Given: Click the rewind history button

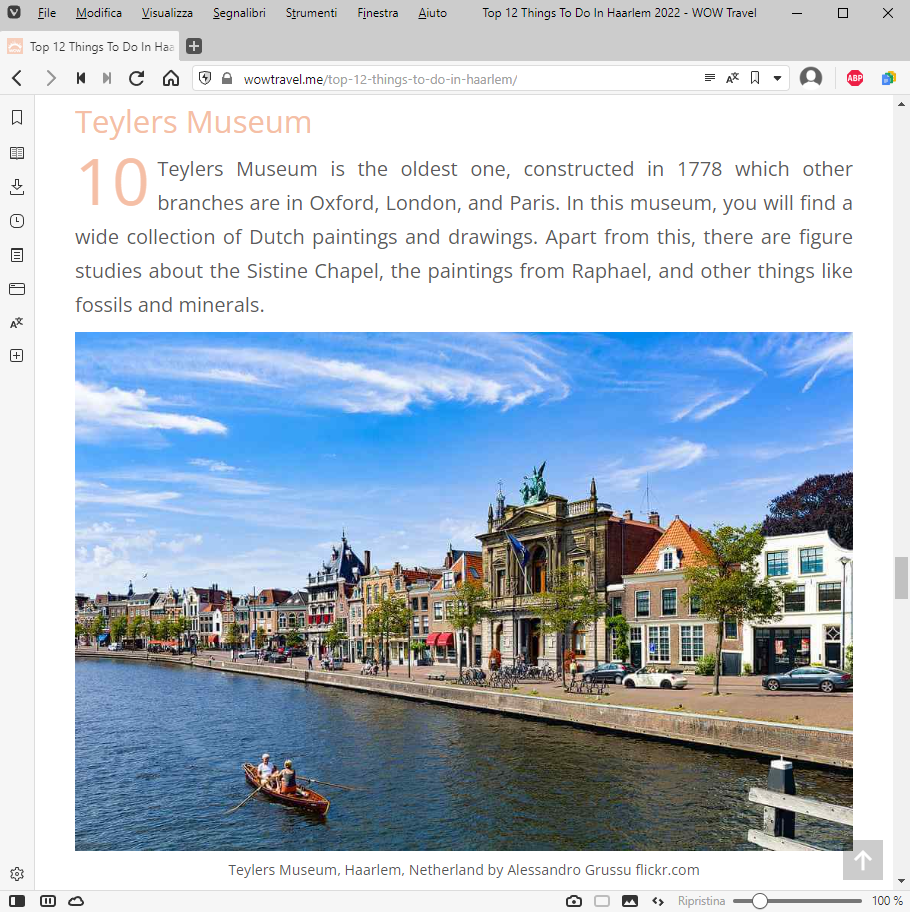Looking at the screenshot, I should tap(81, 78).
